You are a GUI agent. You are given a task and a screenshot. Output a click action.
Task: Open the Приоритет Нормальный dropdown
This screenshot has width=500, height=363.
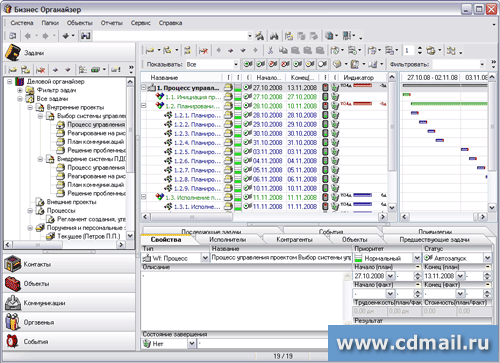click(x=387, y=258)
